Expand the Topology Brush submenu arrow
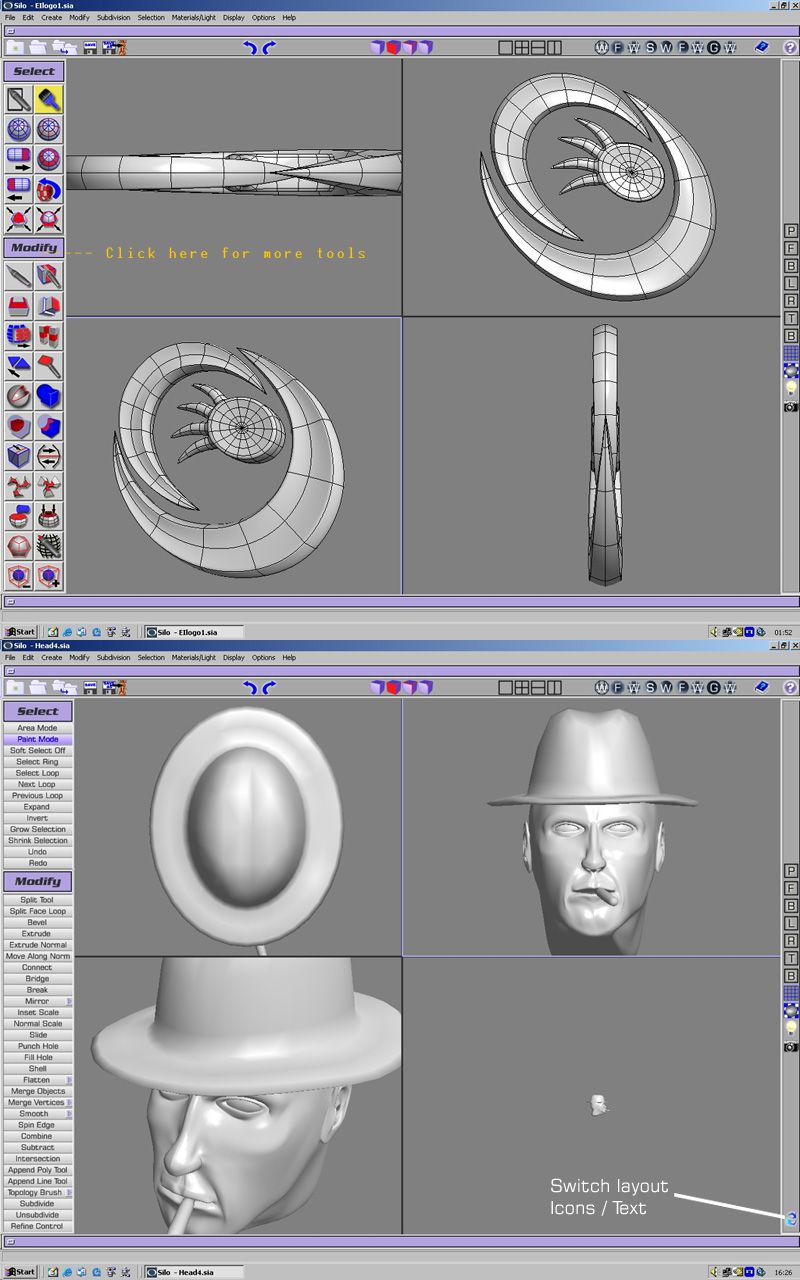800x1280 pixels. [x=69, y=1192]
